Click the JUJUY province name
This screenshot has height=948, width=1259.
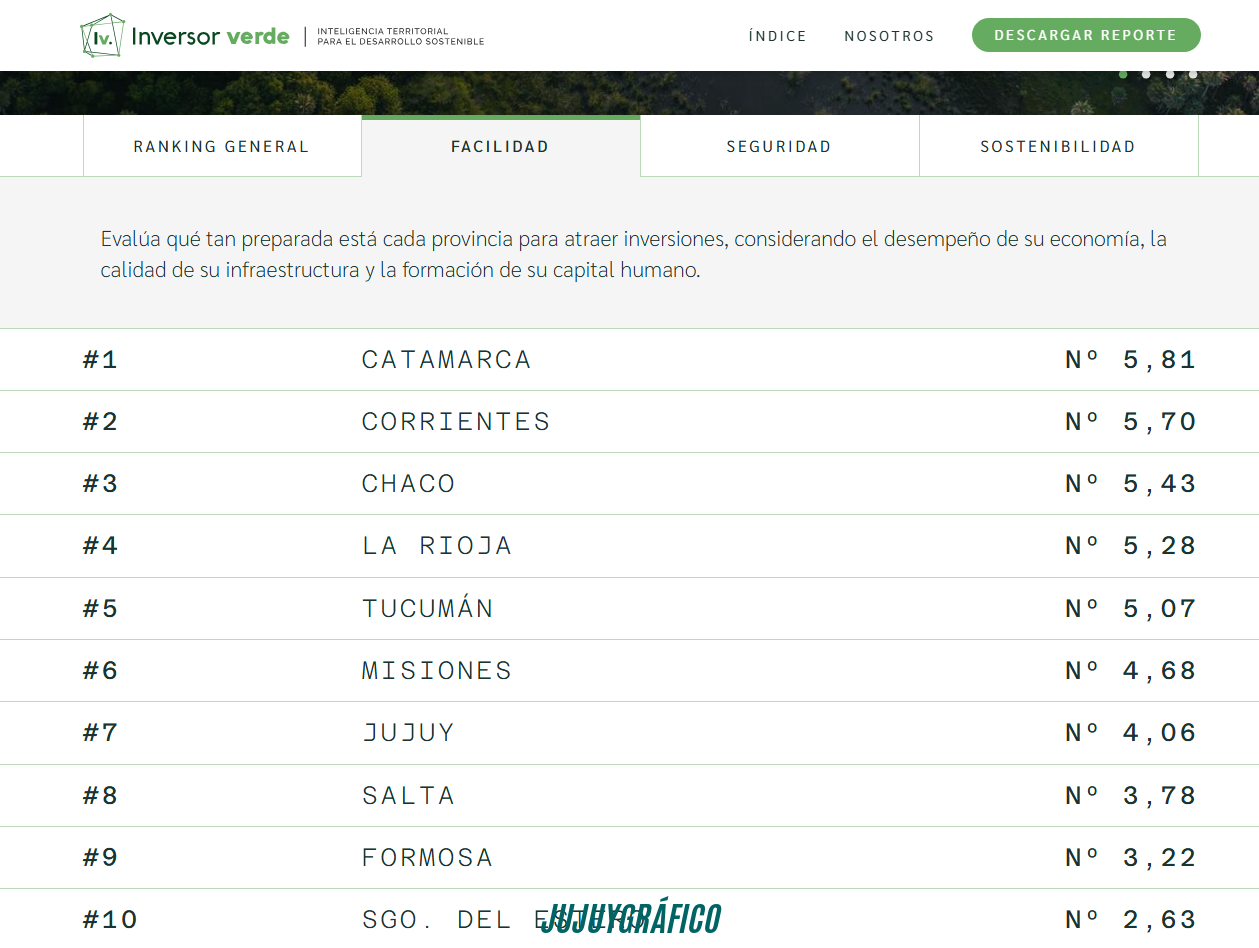(x=408, y=733)
